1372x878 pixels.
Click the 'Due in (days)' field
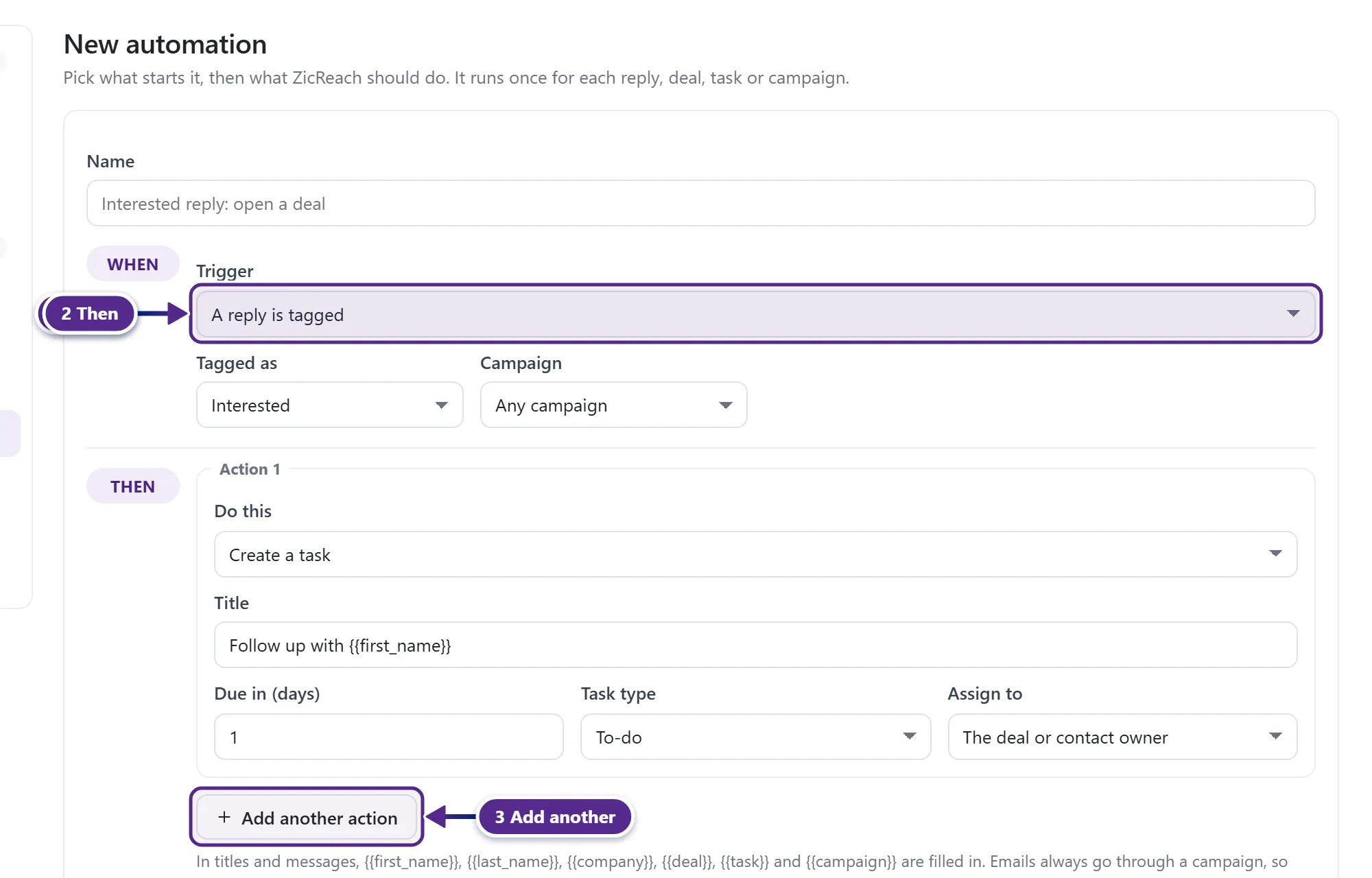click(388, 737)
